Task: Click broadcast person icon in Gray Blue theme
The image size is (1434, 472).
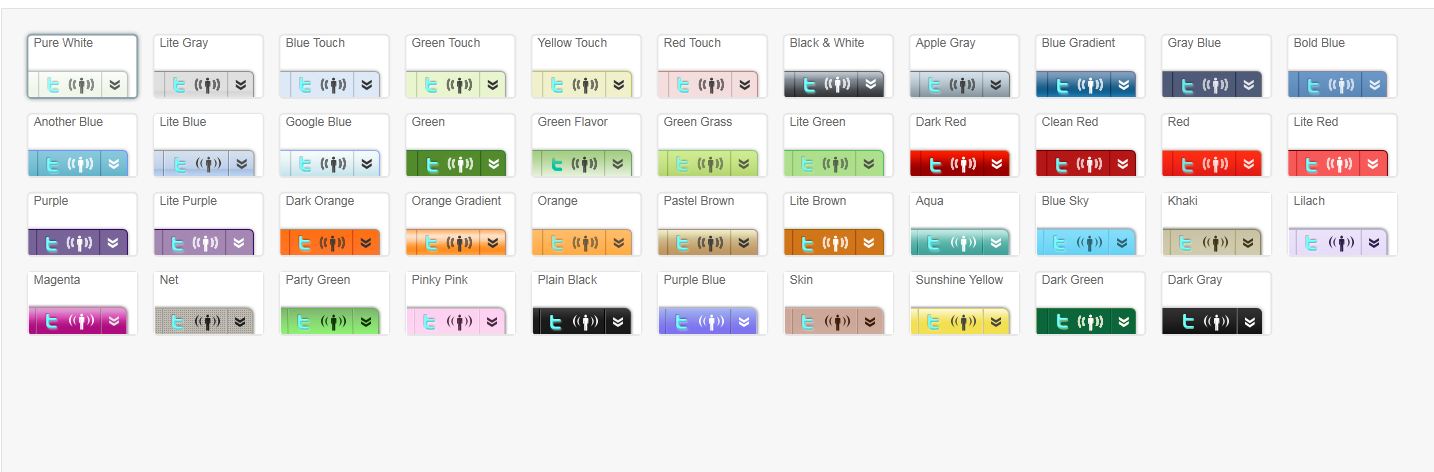Action: 1215,85
